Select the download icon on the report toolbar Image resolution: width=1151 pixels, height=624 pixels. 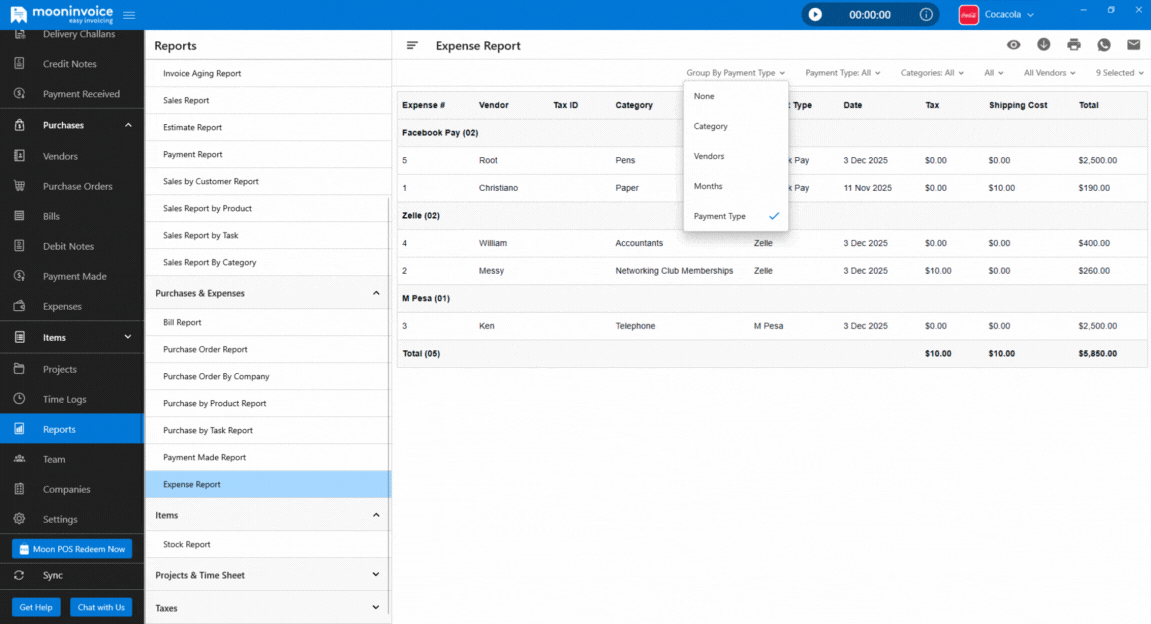pos(1043,45)
